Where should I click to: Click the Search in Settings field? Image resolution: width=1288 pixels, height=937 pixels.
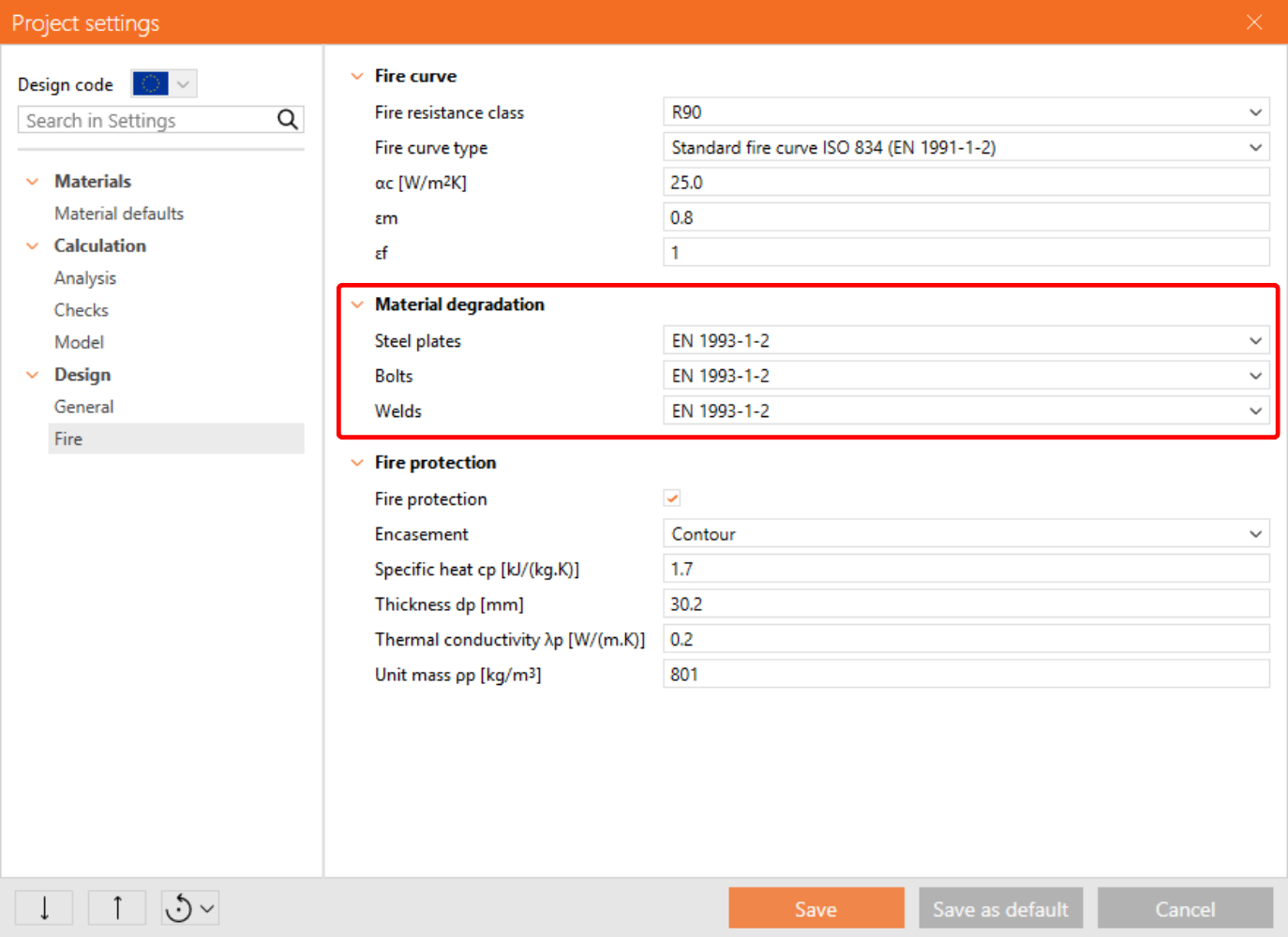click(145, 121)
